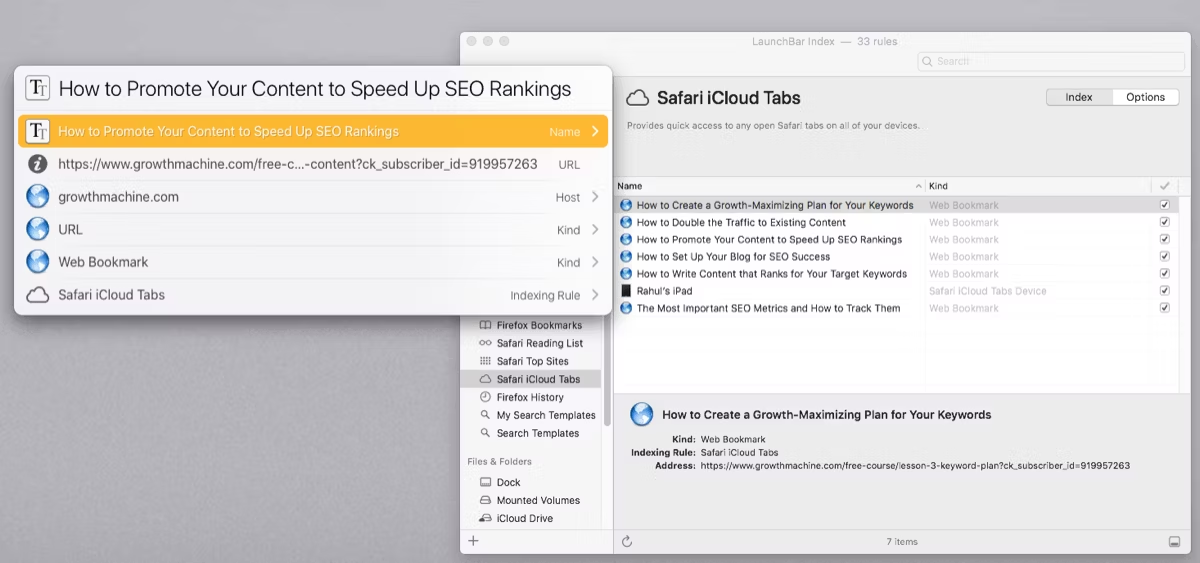The height and width of the screenshot is (563, 1200).
Task: Click the Search field in LaunchBar Index
Action: [x=1050, y=61]
